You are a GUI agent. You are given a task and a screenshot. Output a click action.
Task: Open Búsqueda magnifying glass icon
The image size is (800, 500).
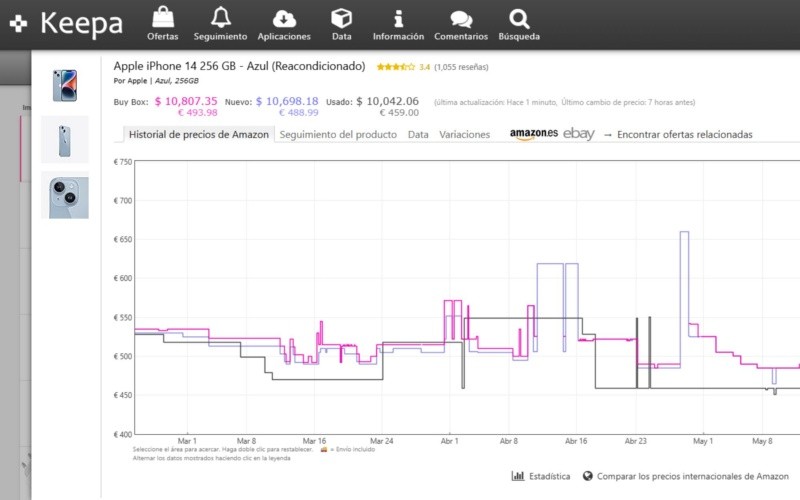coord(518,18)
